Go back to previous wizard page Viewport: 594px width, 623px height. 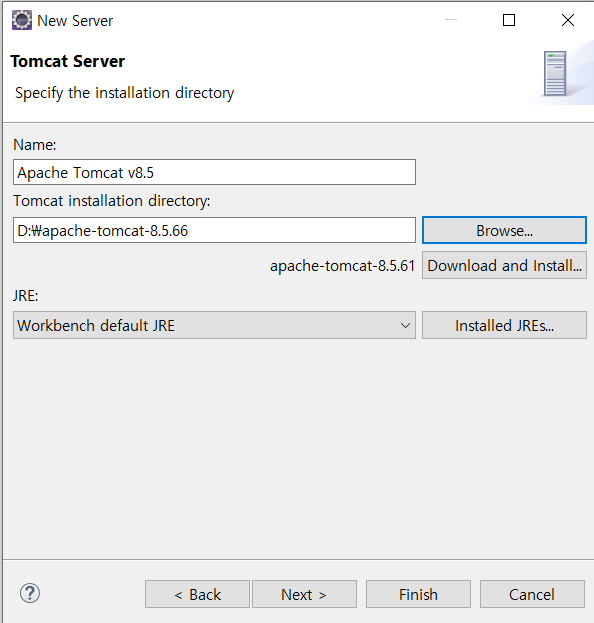[197, 594]
